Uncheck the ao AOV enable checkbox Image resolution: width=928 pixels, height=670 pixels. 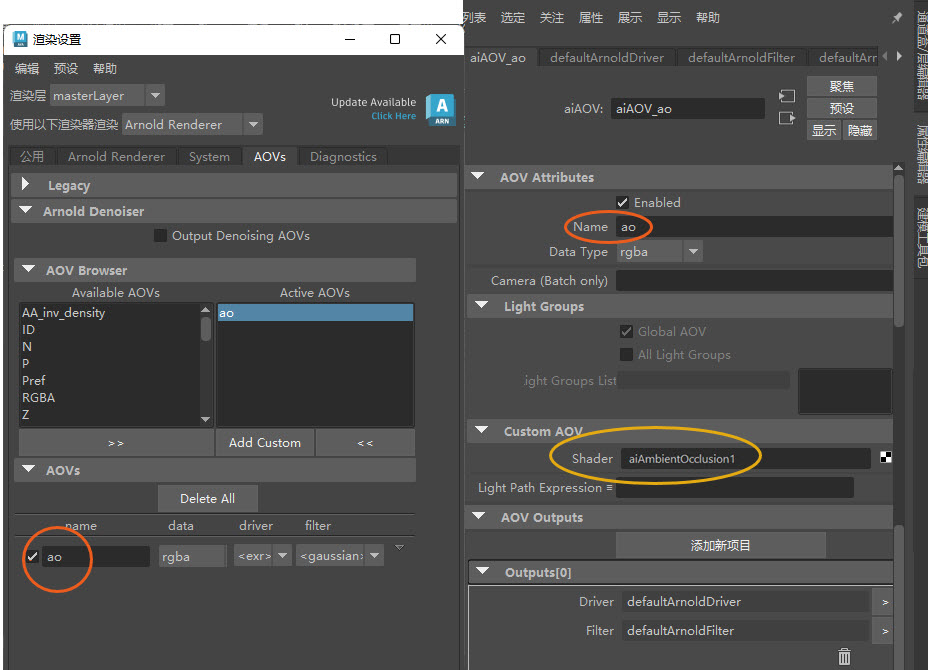tap(32, 556)
